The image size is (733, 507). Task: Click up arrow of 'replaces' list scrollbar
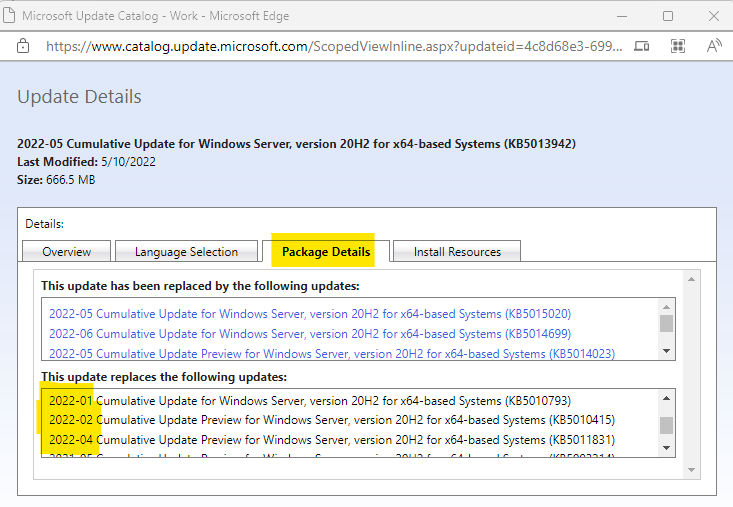(x=667, y=398)
